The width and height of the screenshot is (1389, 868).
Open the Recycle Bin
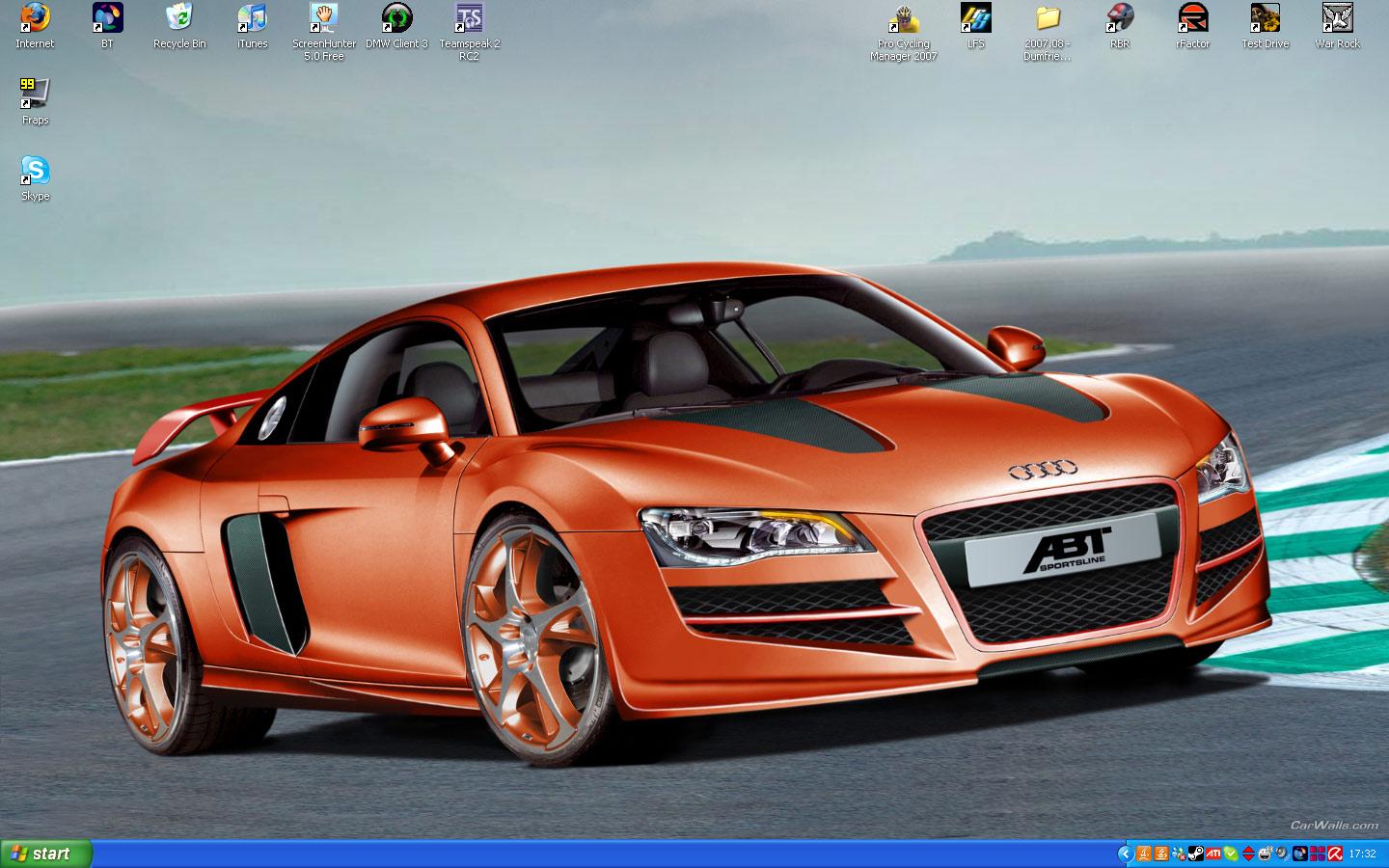pyautogui.click(x=179, y=26)
